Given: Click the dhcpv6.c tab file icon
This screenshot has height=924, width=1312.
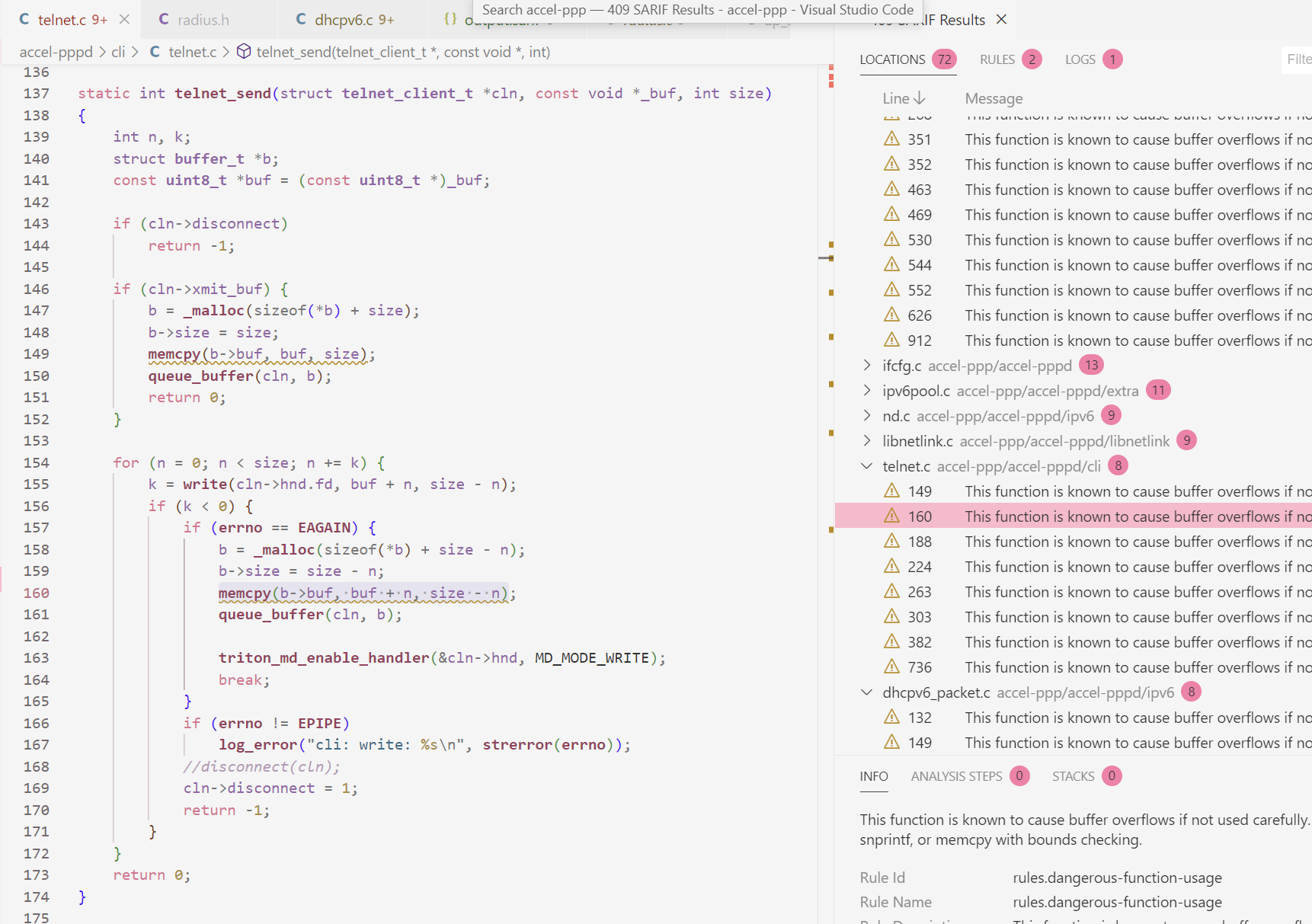Looking at the screenshot, I should point(301,19).
